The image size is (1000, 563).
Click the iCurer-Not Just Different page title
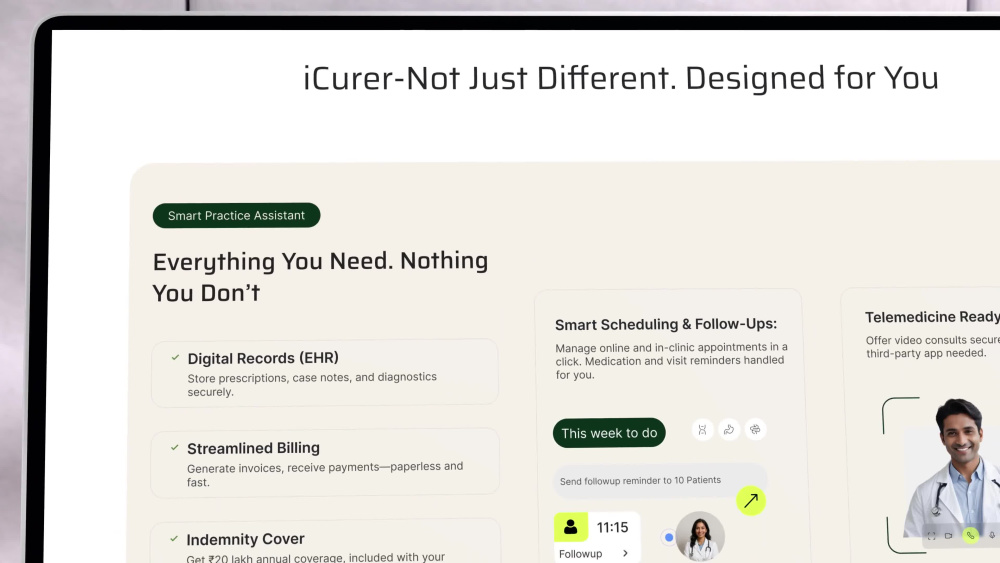pyautogui.click(x=621, y=78)
